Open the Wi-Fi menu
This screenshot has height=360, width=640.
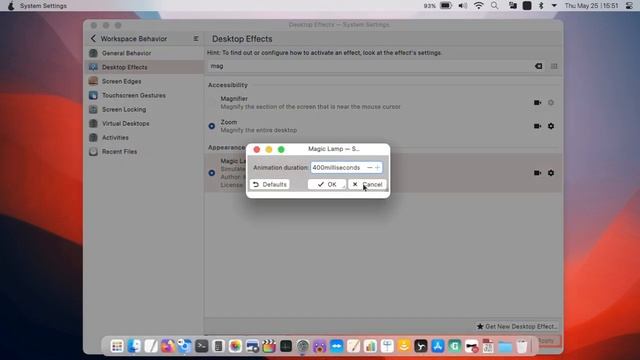click(479, 6)
